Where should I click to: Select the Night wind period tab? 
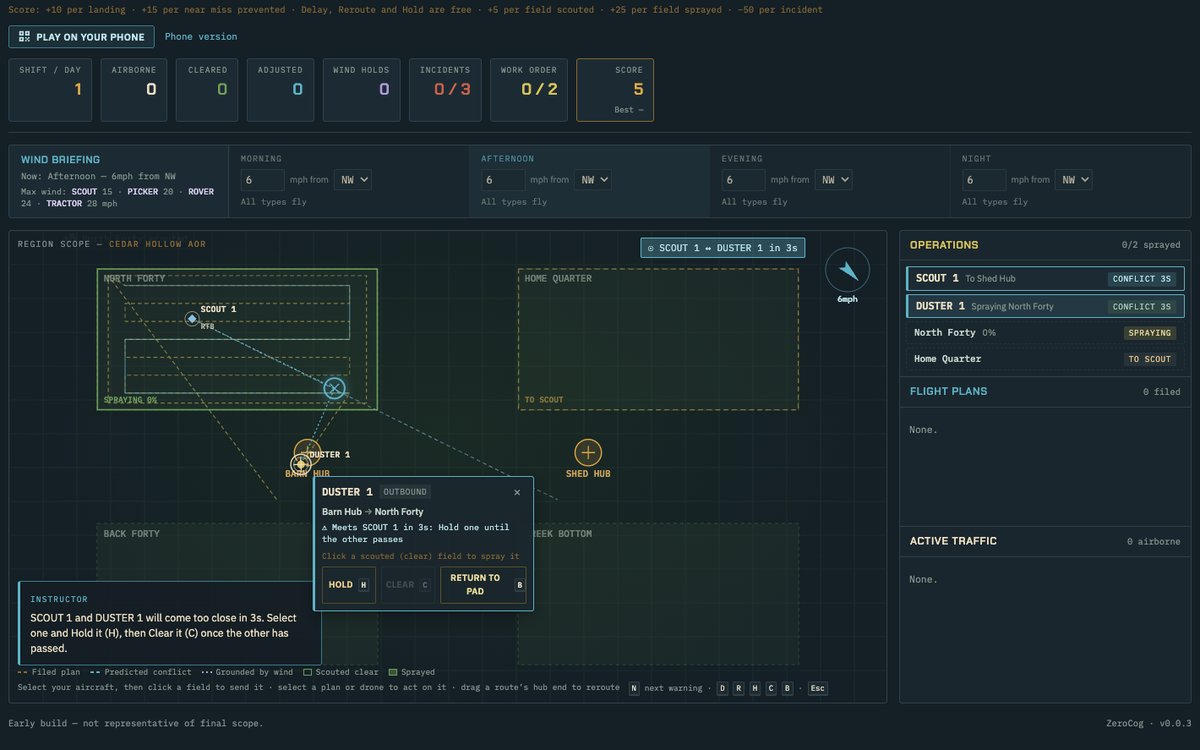(x=1071, y=181)
